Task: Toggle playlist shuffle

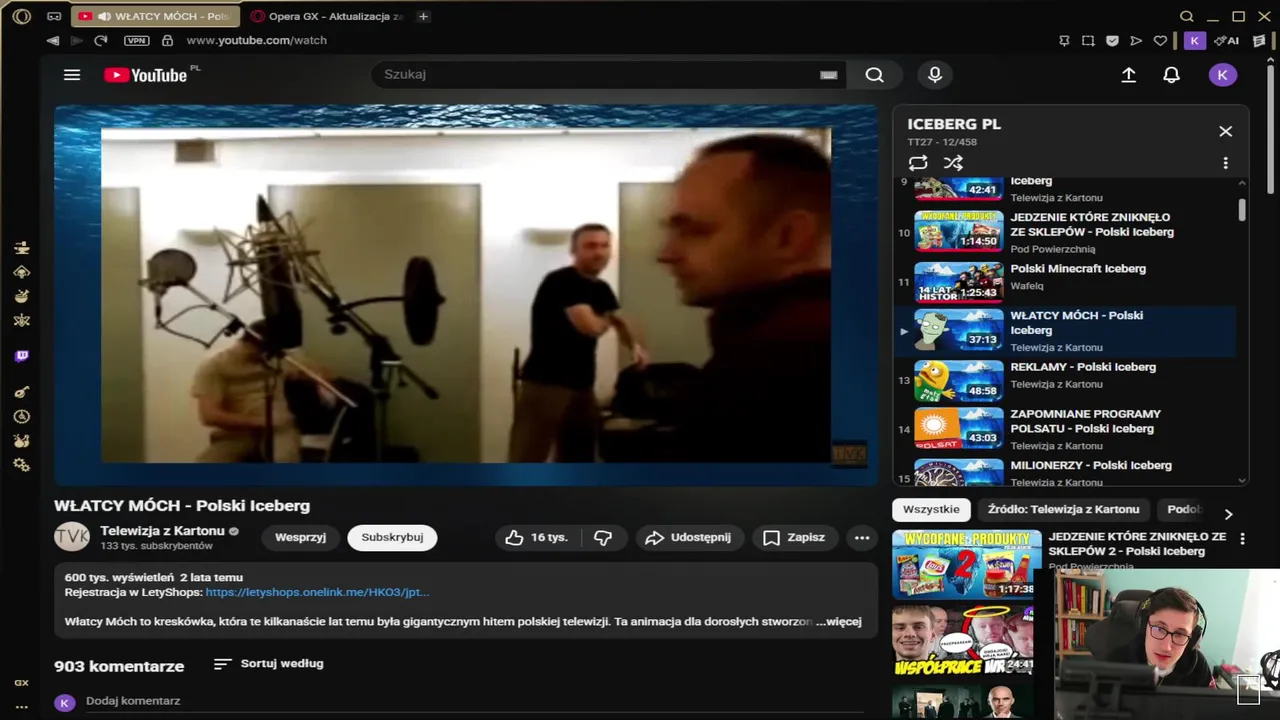Action: [953, 163]
